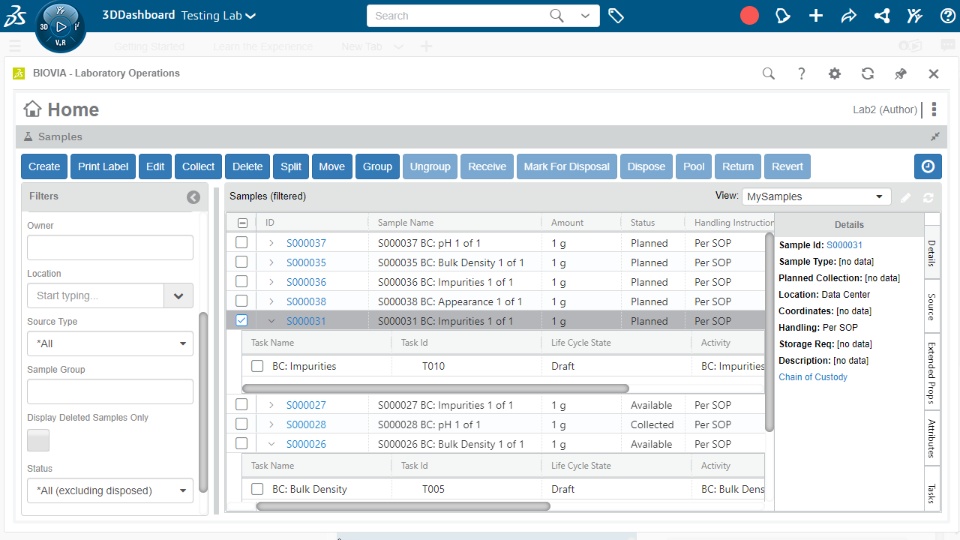Open the MySamples view dropdown
The width and height of the screenshot is (960, 540).
[816, 197]
